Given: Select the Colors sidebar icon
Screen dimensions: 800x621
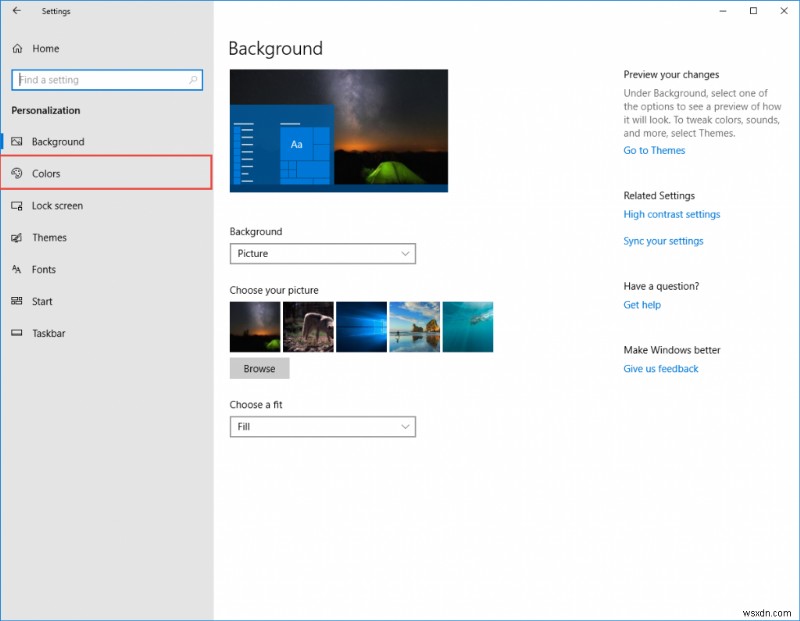Looking at the screenshot, I should [18, 173].
